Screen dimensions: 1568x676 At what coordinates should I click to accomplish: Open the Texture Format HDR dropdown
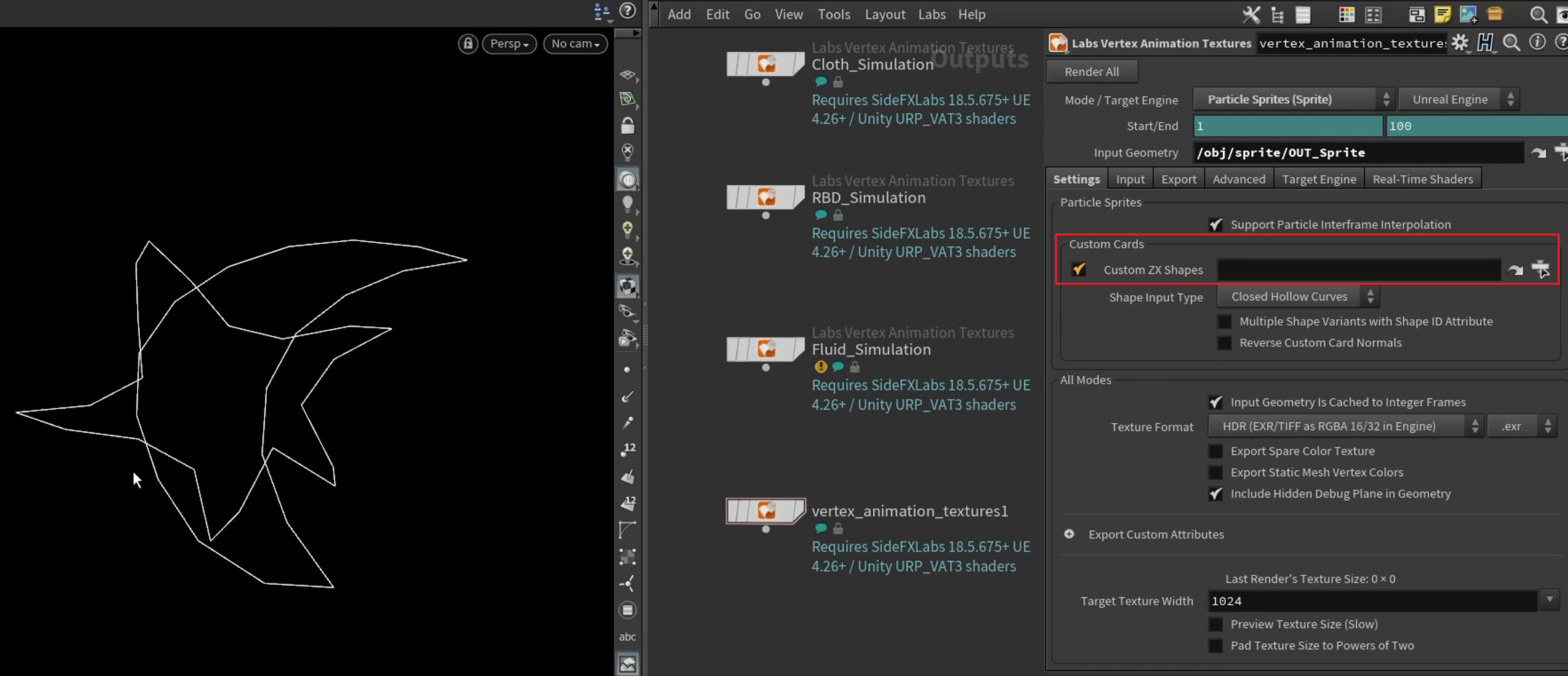tap(1345, 426)
